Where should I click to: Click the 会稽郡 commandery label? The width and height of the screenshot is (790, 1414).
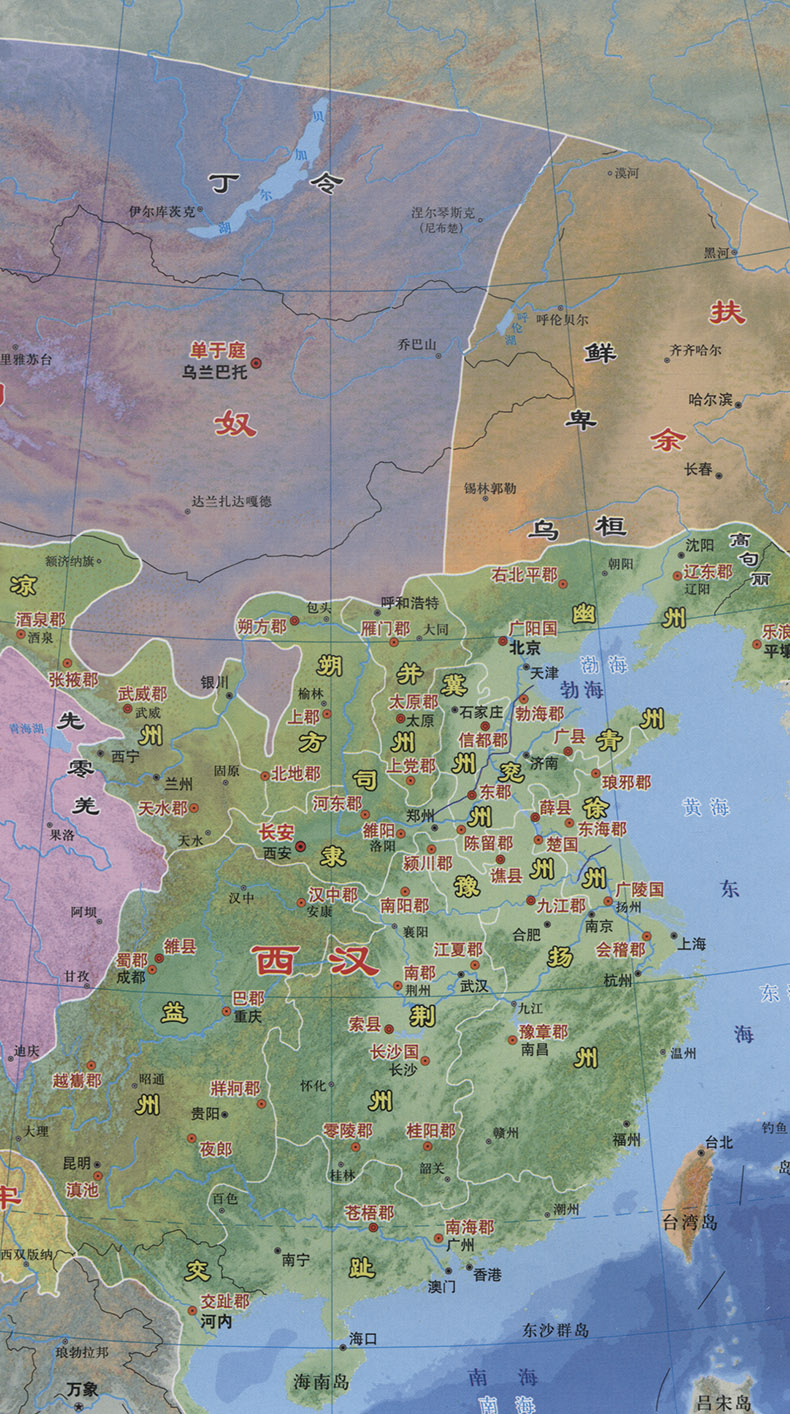[x=620, y=950]
